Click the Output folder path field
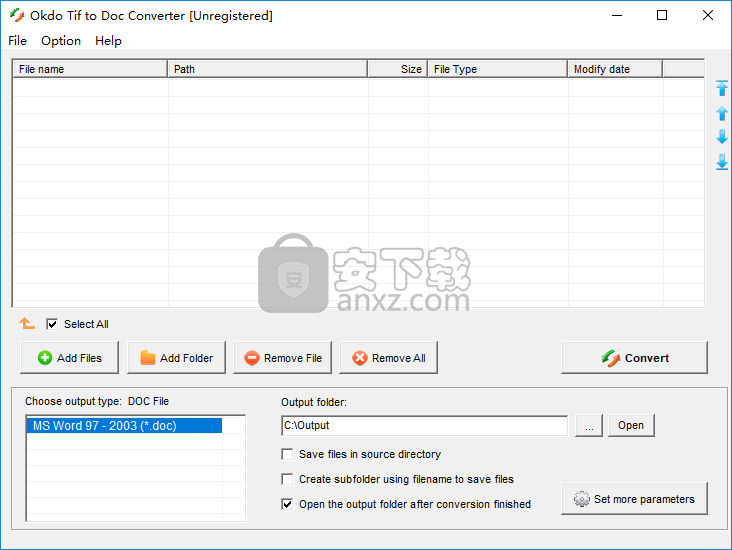Image resolution: width=732 pixels, height=550 pixels. (x=424, y=425)
